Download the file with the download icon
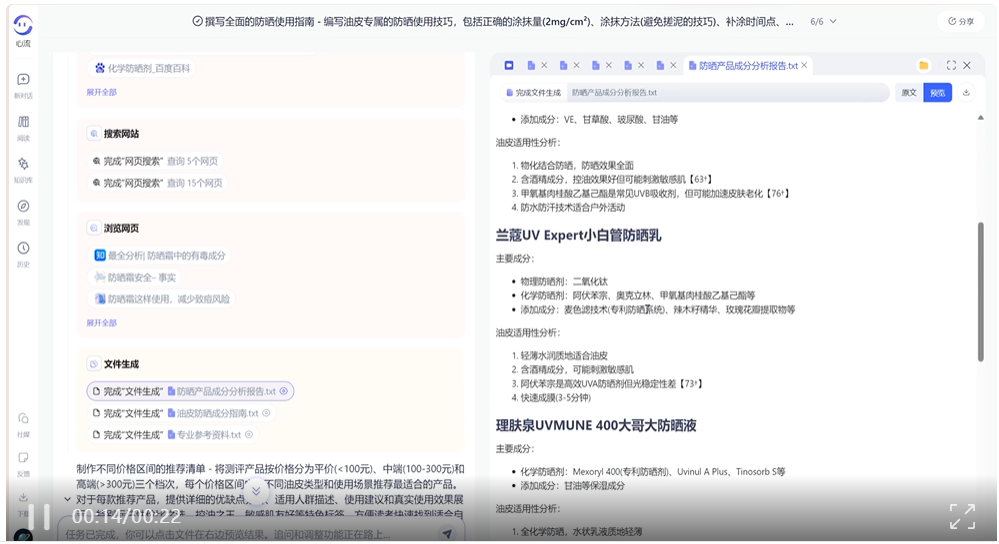The height and width of the screenshot is (544, 999). pyautogui.click(x=966, y=93)
